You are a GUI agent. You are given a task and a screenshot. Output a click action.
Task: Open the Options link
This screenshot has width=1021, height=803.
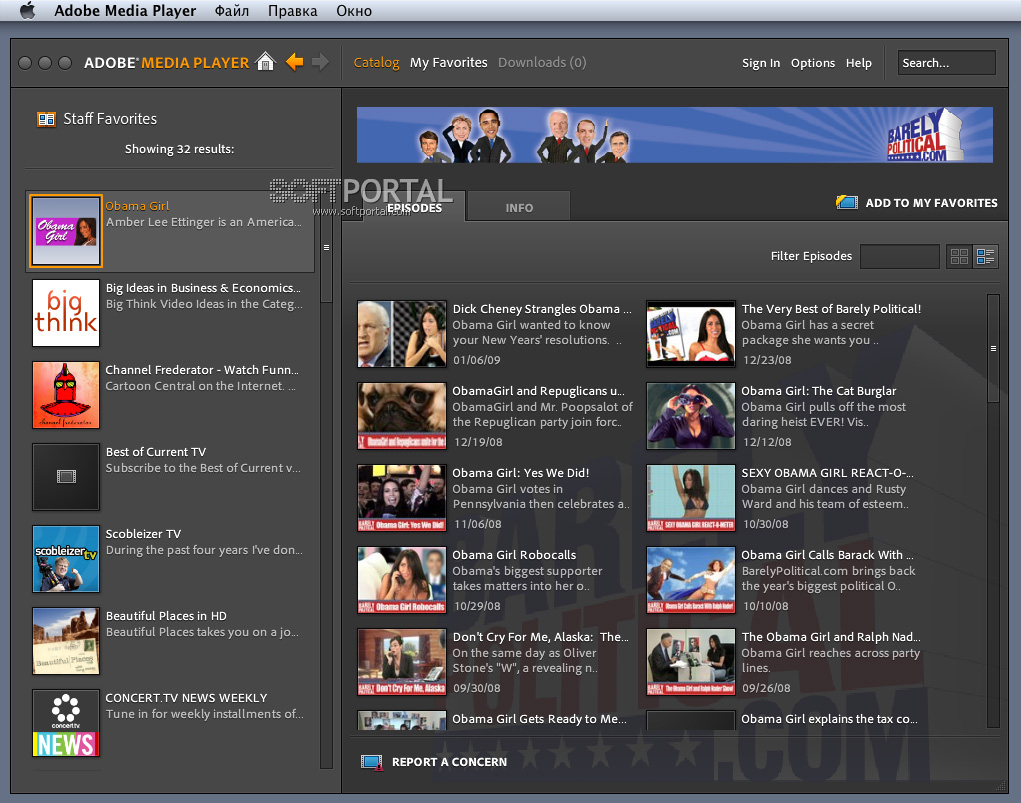click(813, 63)
